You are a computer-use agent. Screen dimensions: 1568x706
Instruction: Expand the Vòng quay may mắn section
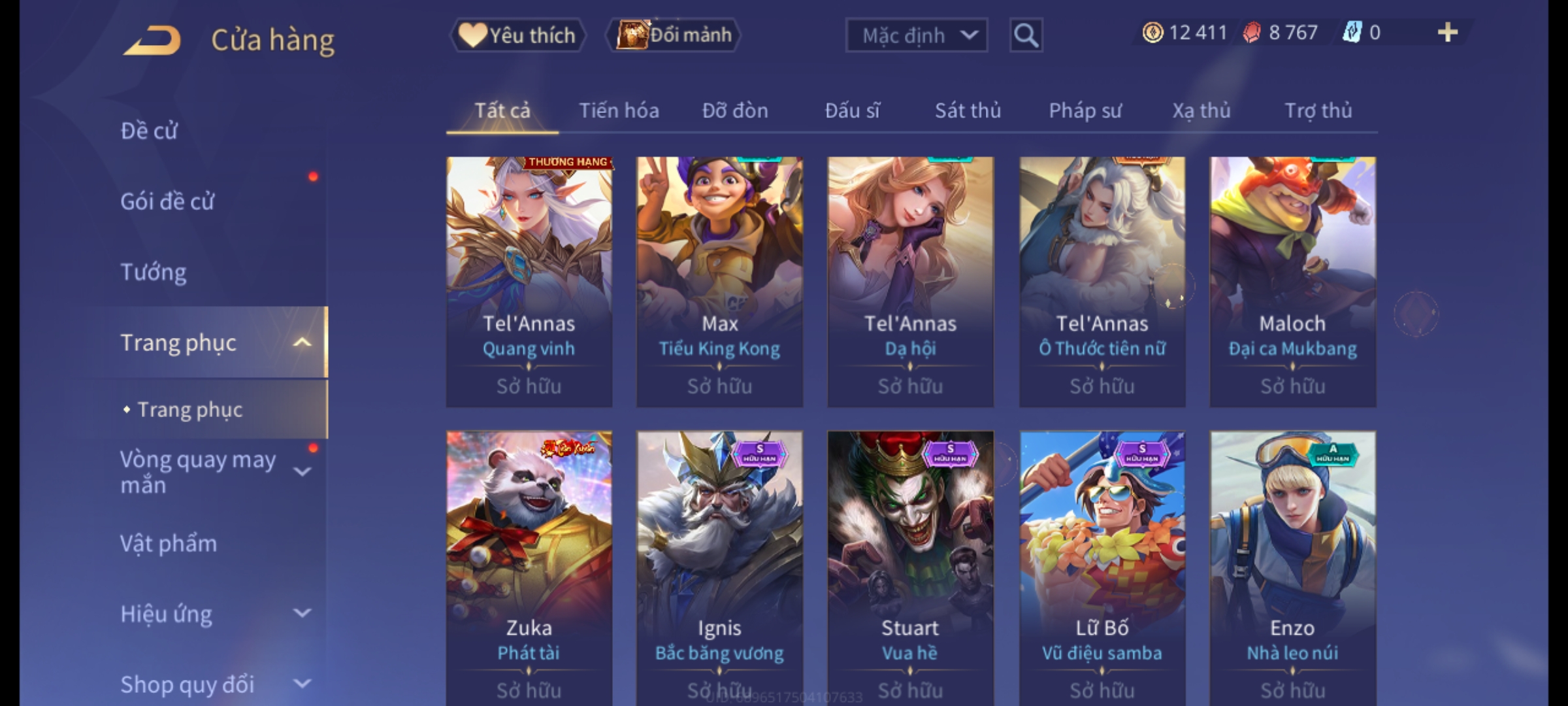point(302,471)
